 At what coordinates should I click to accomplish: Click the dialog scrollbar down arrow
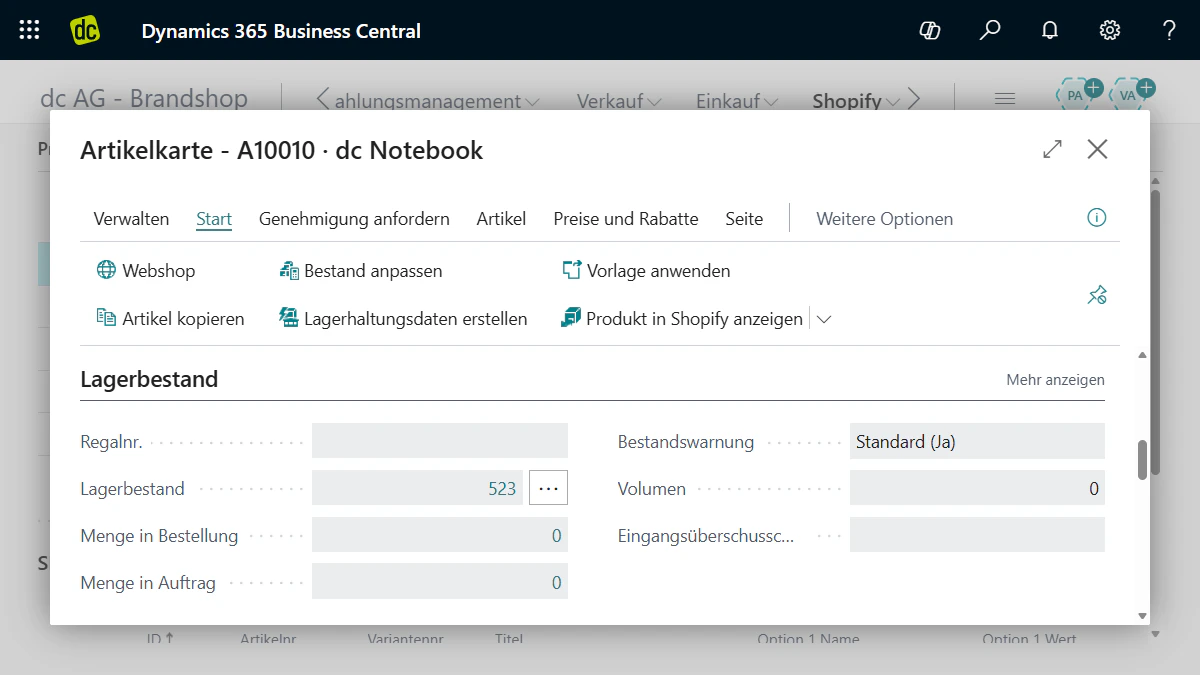(1142, 616)
